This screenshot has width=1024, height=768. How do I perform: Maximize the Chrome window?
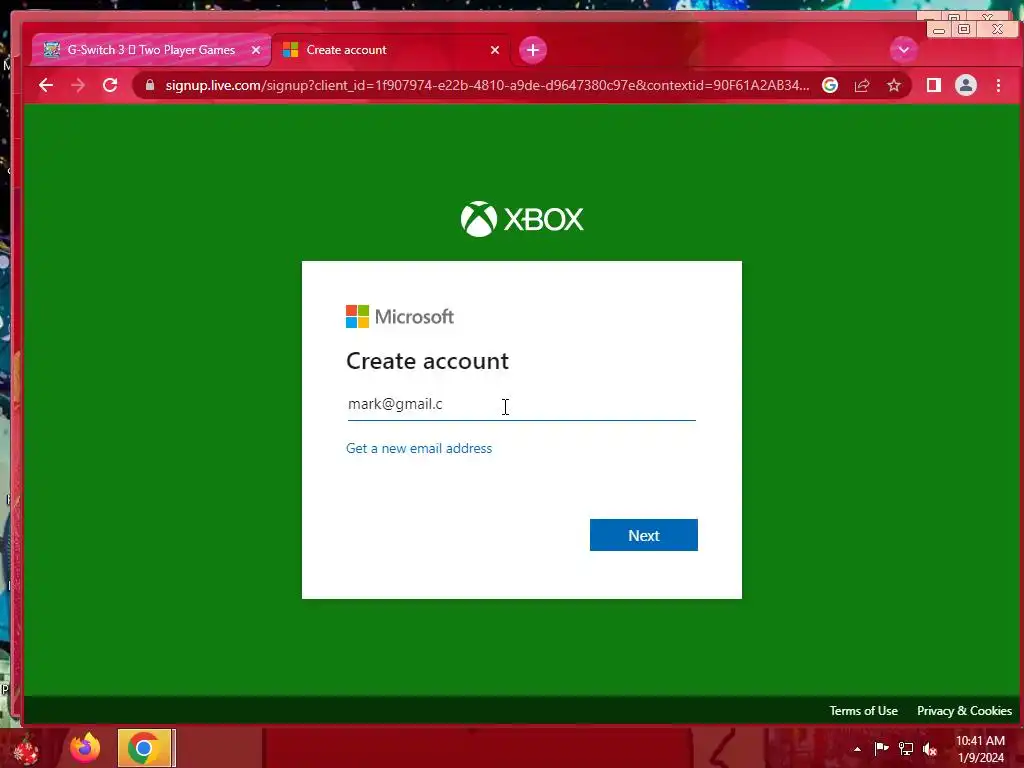[x=964, y=29]
